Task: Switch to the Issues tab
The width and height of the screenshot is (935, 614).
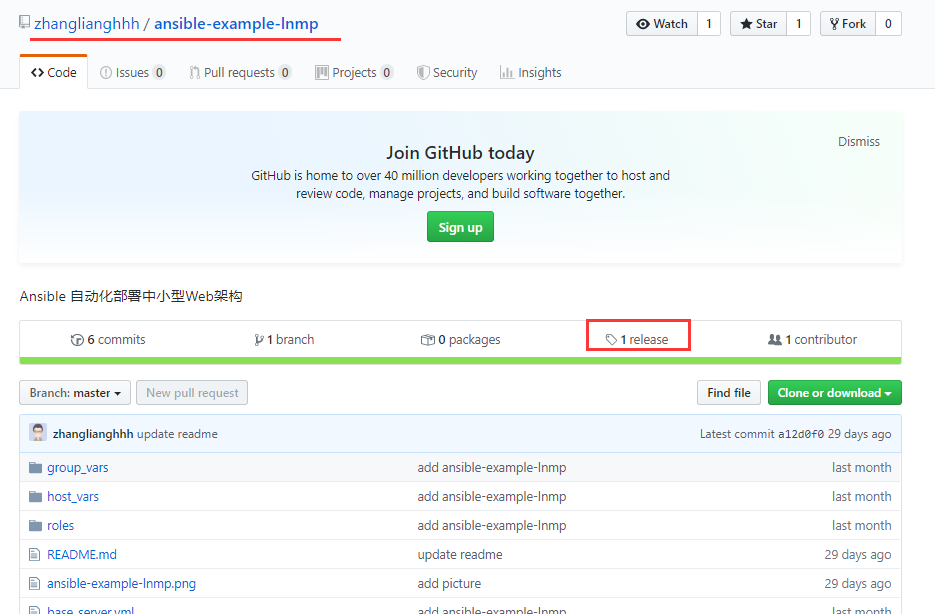Action: pos(132,73)
